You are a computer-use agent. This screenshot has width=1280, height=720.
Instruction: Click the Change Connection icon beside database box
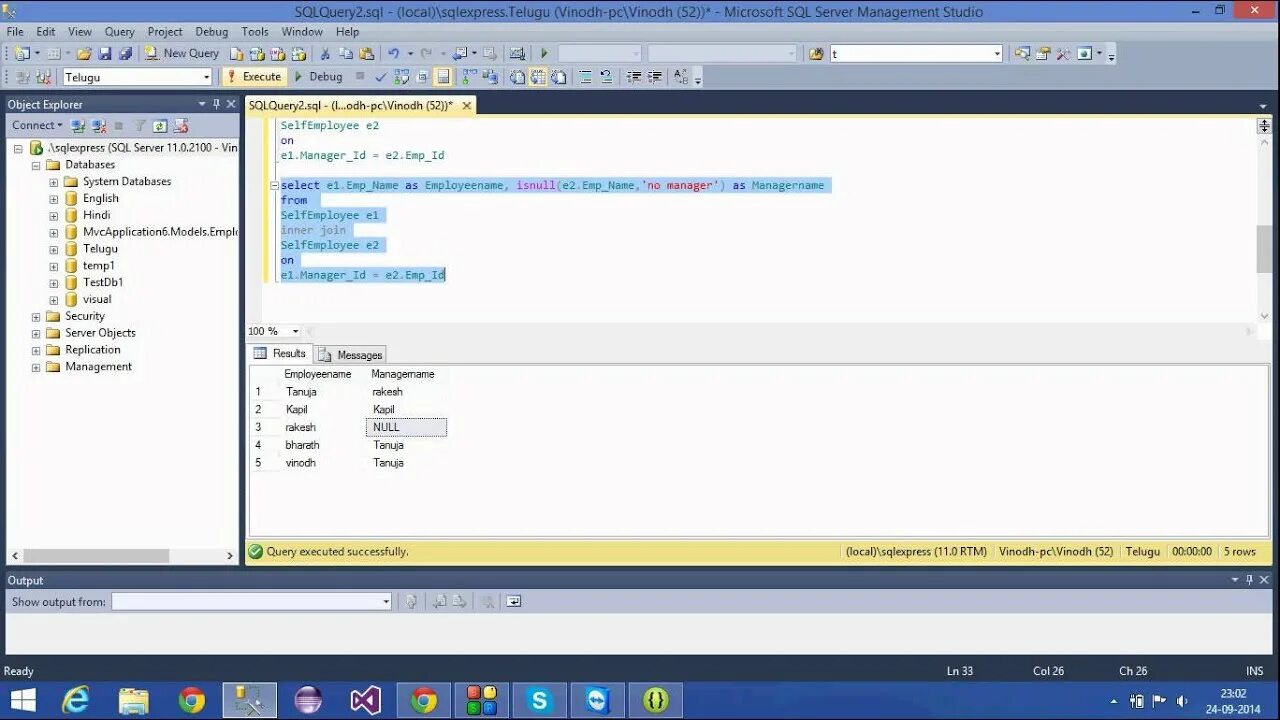click(43, 77)
